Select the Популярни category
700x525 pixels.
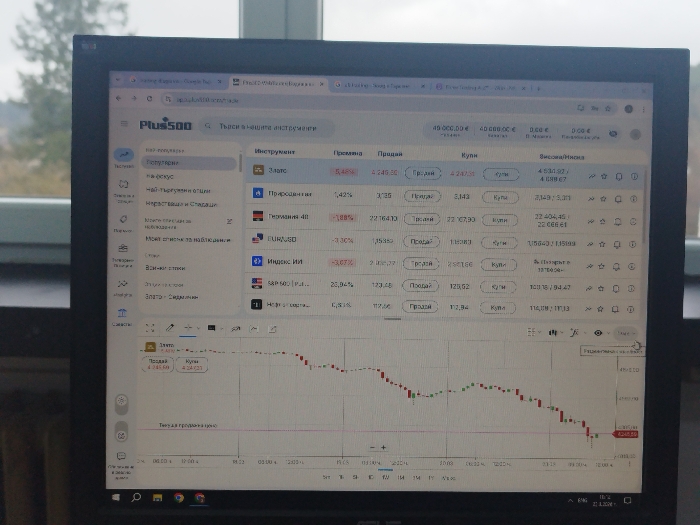[x=189, y=163]
